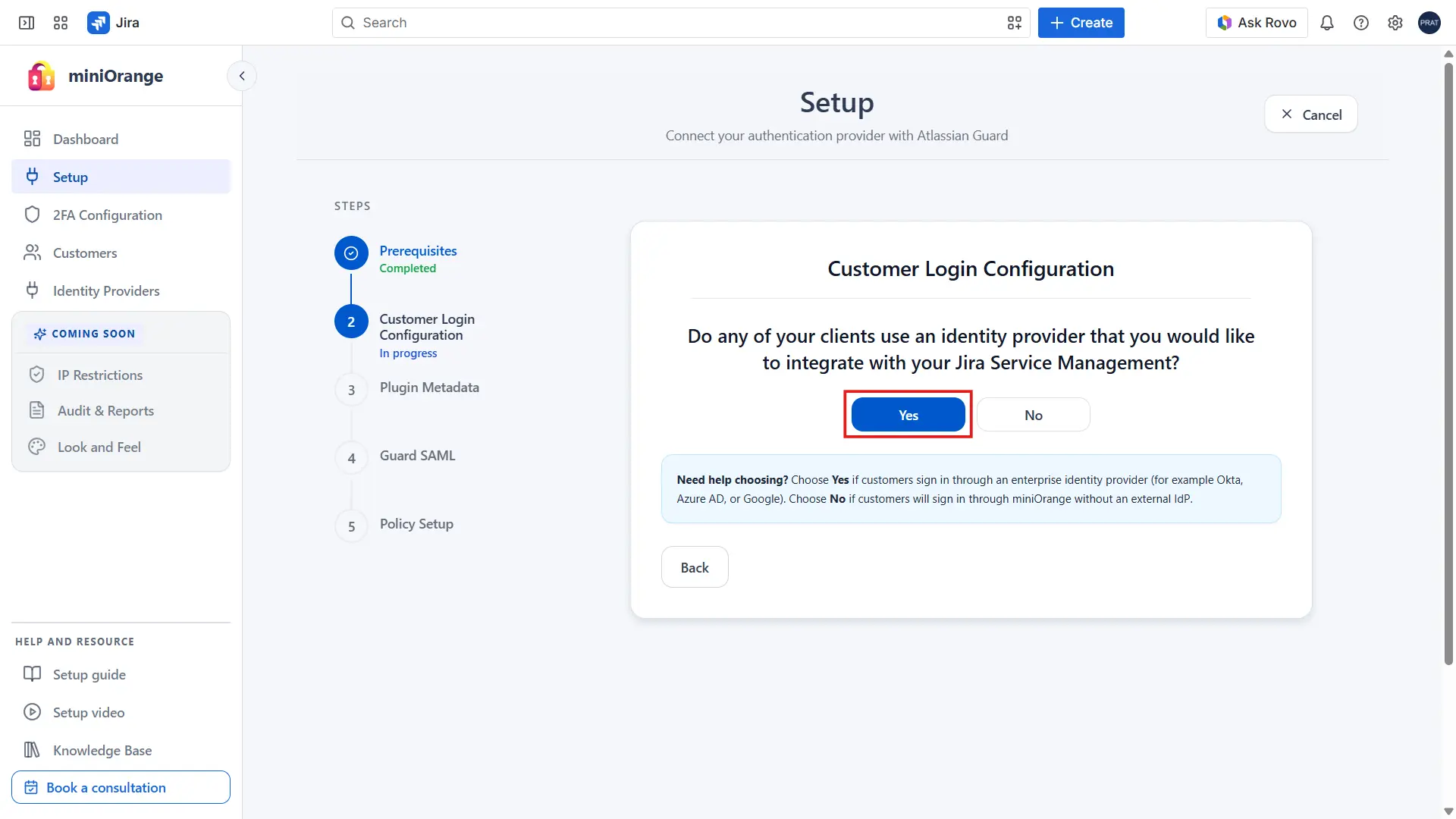Open 2FA Configuration page
Viewport: 1456px width, 819px height.
(121, 215)
